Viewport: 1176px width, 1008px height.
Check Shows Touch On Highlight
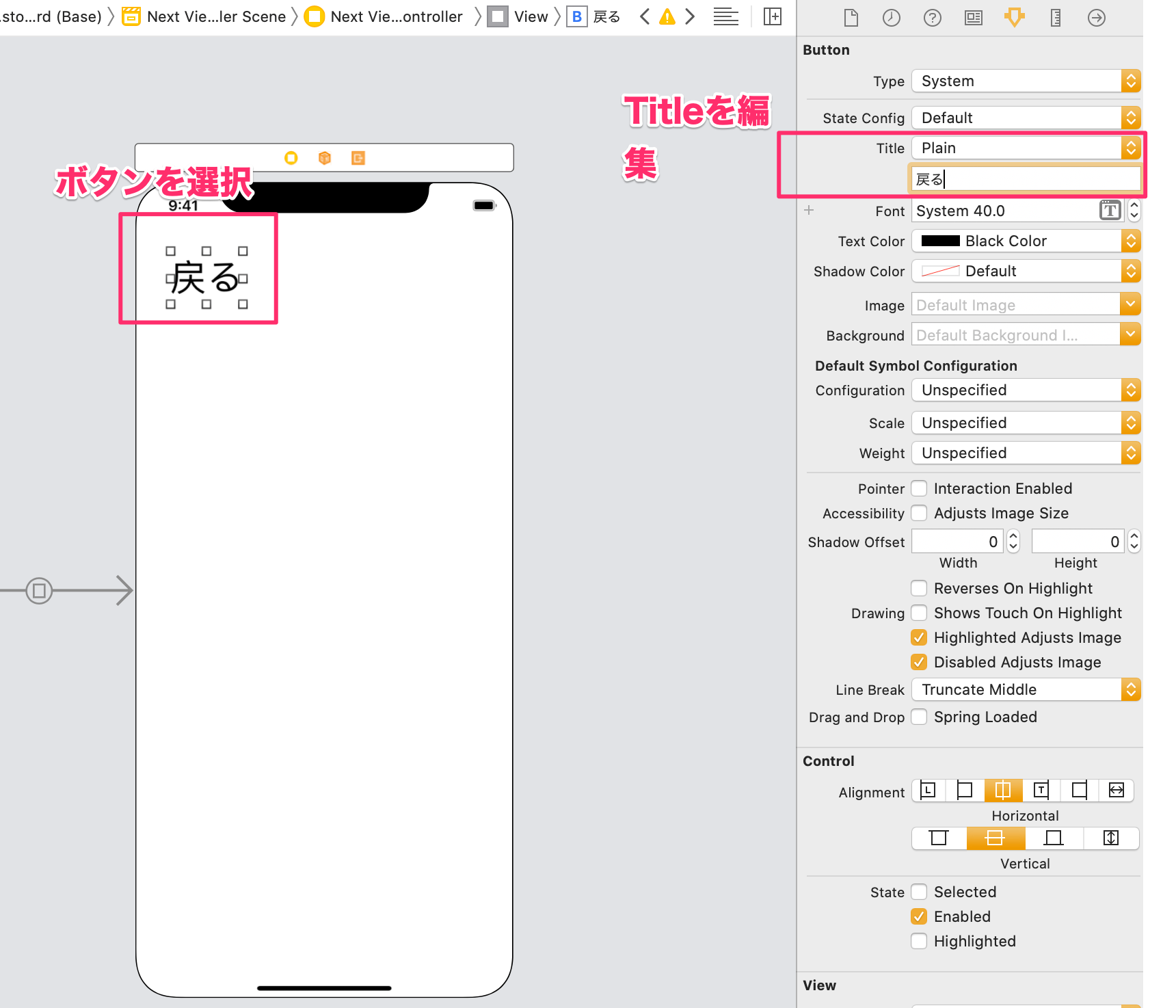[919, 613]
